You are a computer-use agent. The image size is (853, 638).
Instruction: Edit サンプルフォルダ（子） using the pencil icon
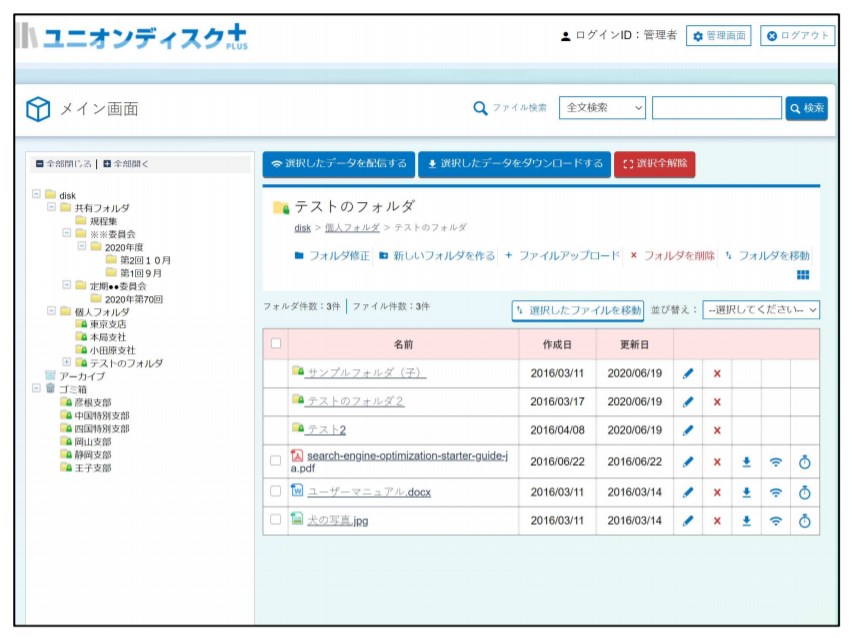click(690, 374)
